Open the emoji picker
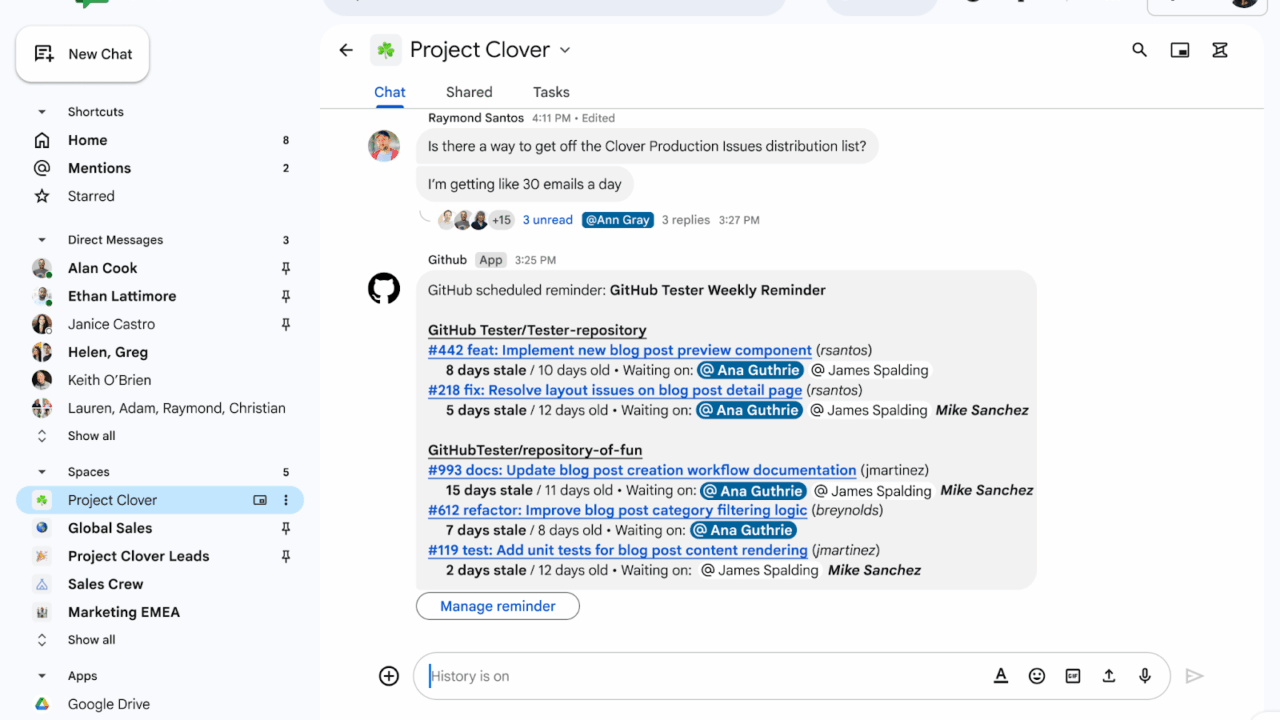 (1037, 676)
